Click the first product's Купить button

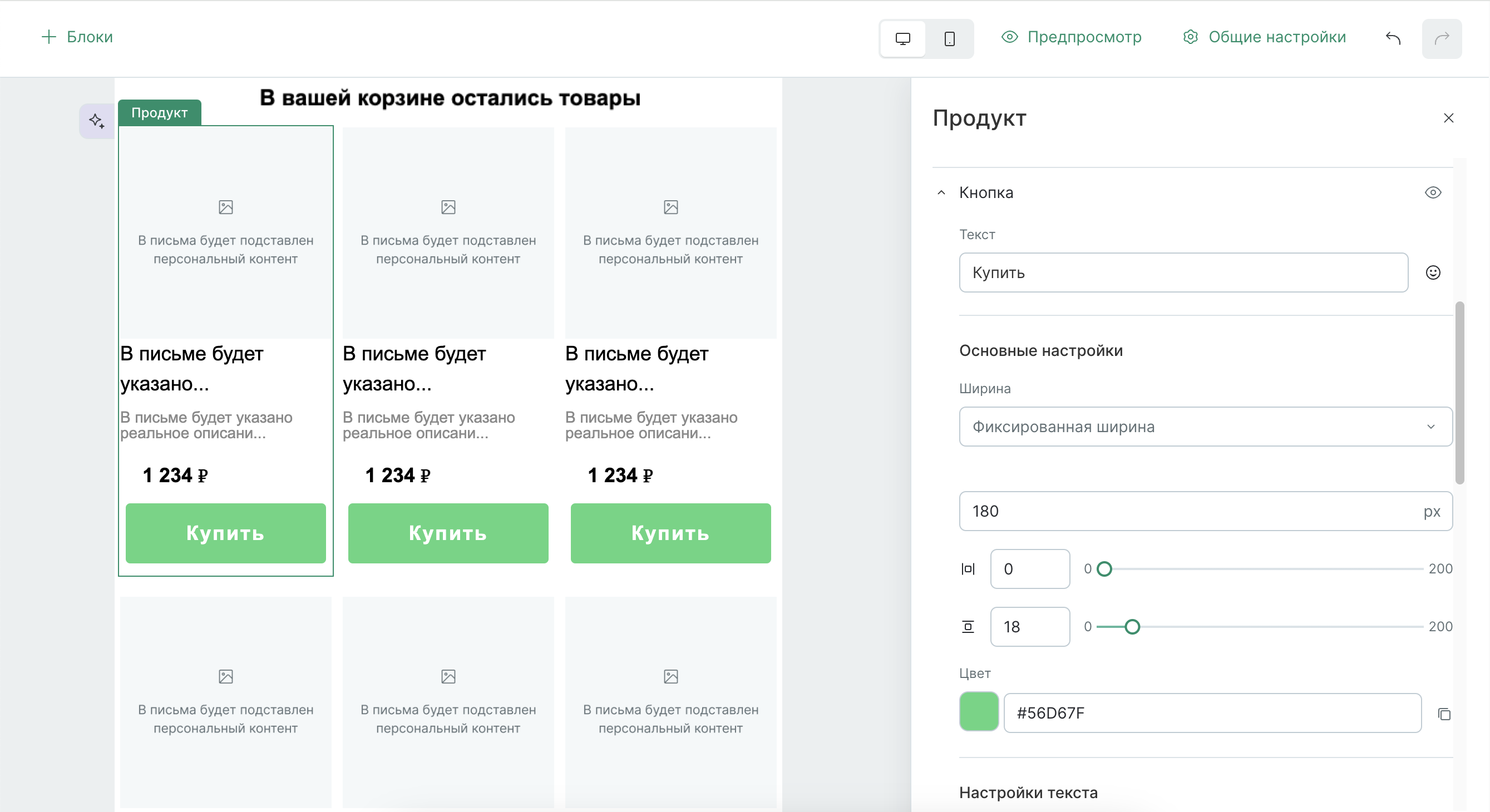225,533
